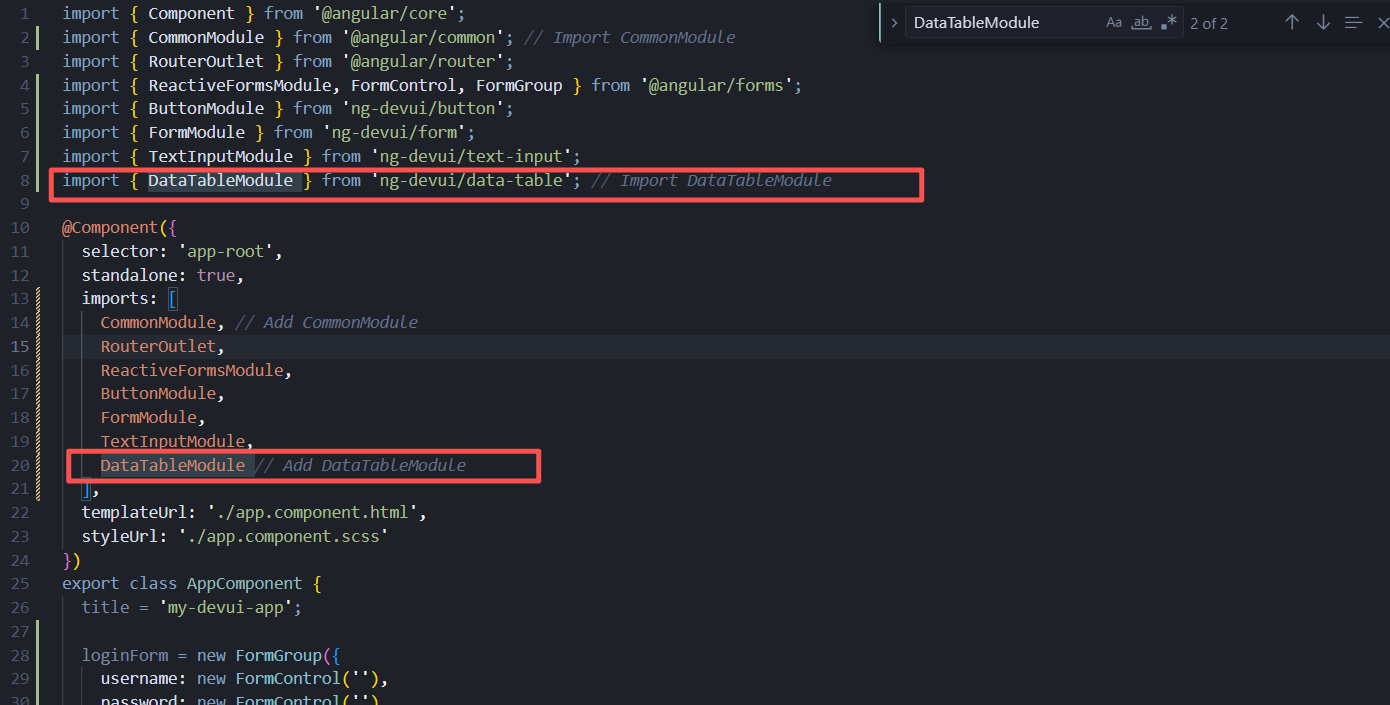
Task: Toggle Match Case (Aa) in find widget
Action: coord(1114,22)
